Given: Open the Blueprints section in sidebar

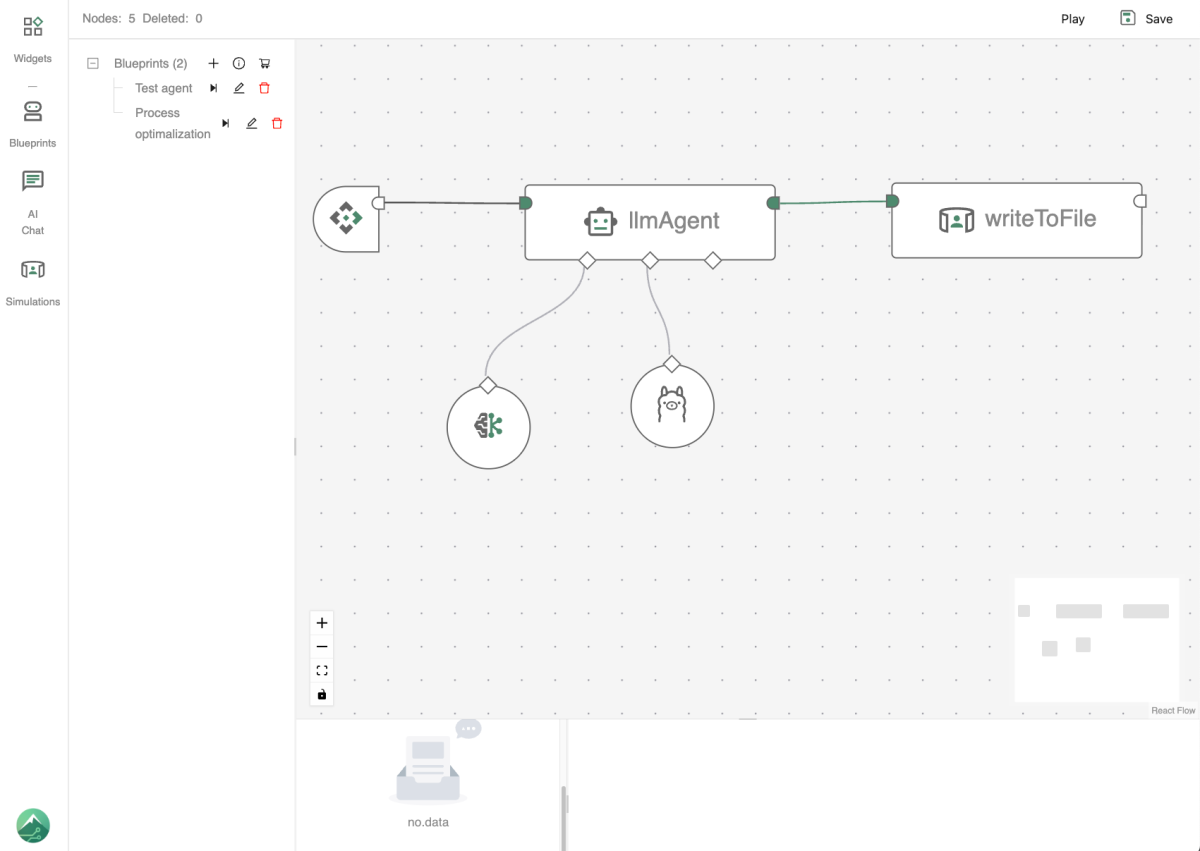Looking at the screenshot, I should [33, 123].
